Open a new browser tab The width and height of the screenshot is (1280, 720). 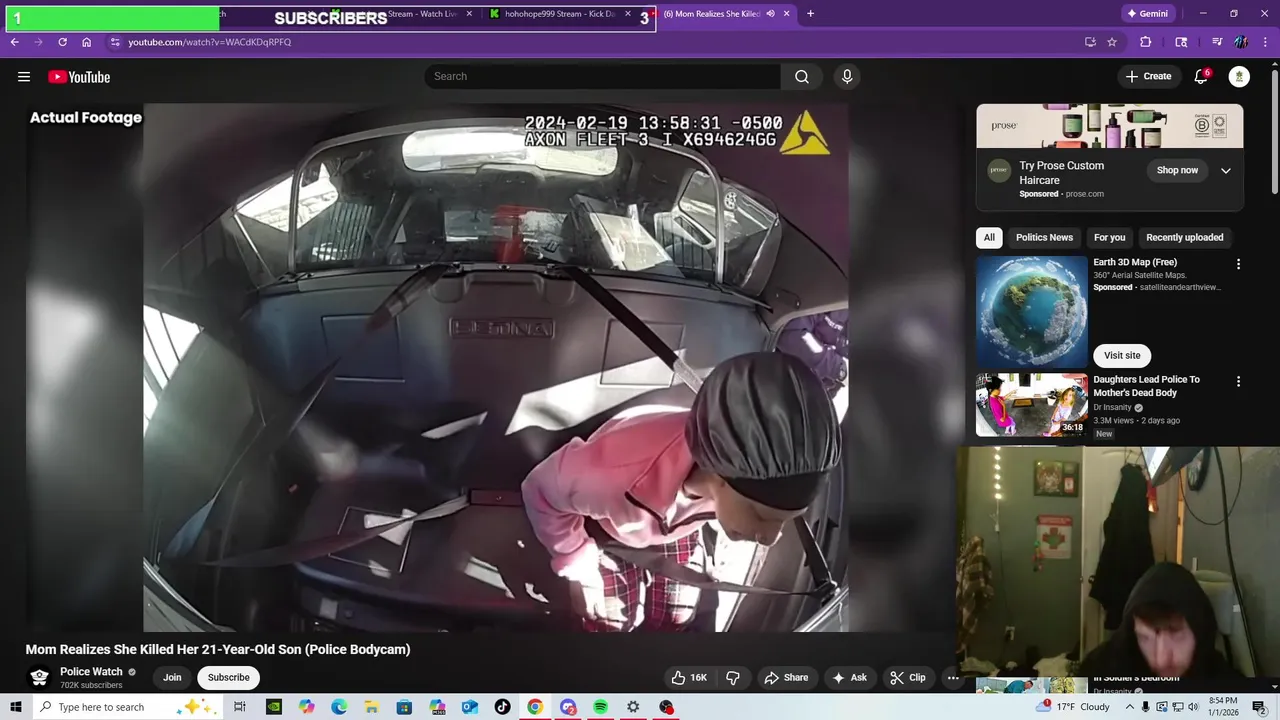point(810,14)
